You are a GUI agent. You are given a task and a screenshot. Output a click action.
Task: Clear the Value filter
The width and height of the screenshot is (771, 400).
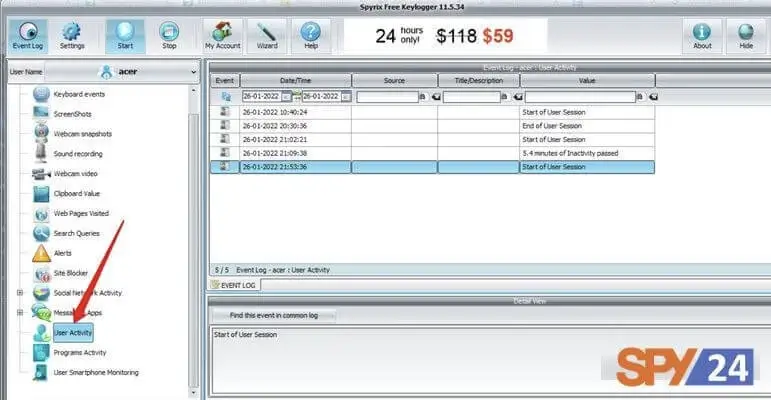click(653, 97)
